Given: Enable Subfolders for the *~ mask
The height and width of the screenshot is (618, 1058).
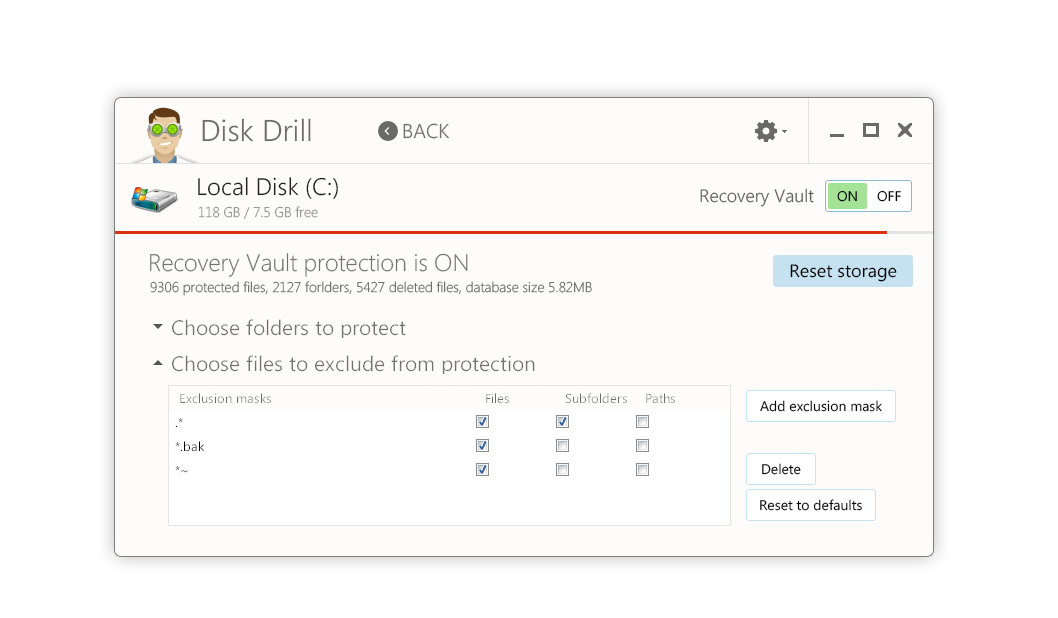Looking at the screenshot, I should point(563,470).
